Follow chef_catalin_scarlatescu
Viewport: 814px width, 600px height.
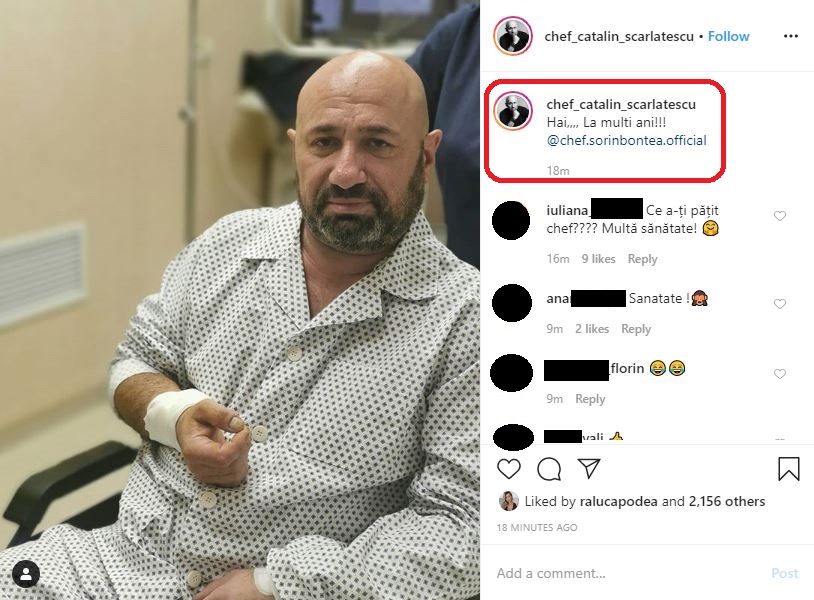[728, 36]
